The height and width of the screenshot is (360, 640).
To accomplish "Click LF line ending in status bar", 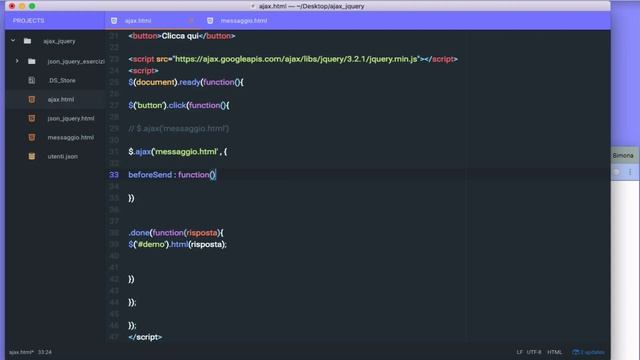I will point(519,352).
